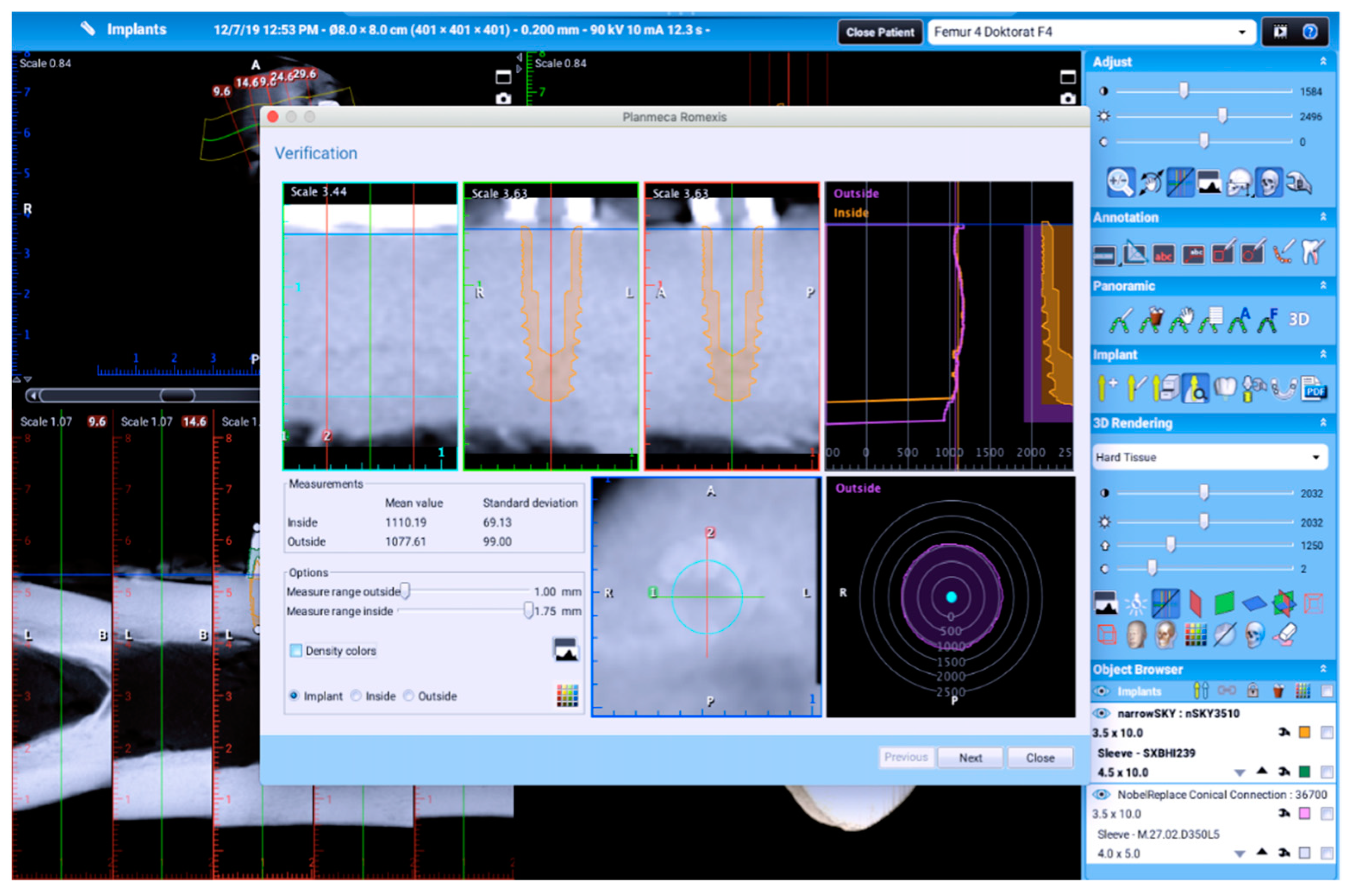Click the film playback button in top bar
The width and height of the screenshot is (1351, 896).
pyautogui.click(x=1280, y=31)
